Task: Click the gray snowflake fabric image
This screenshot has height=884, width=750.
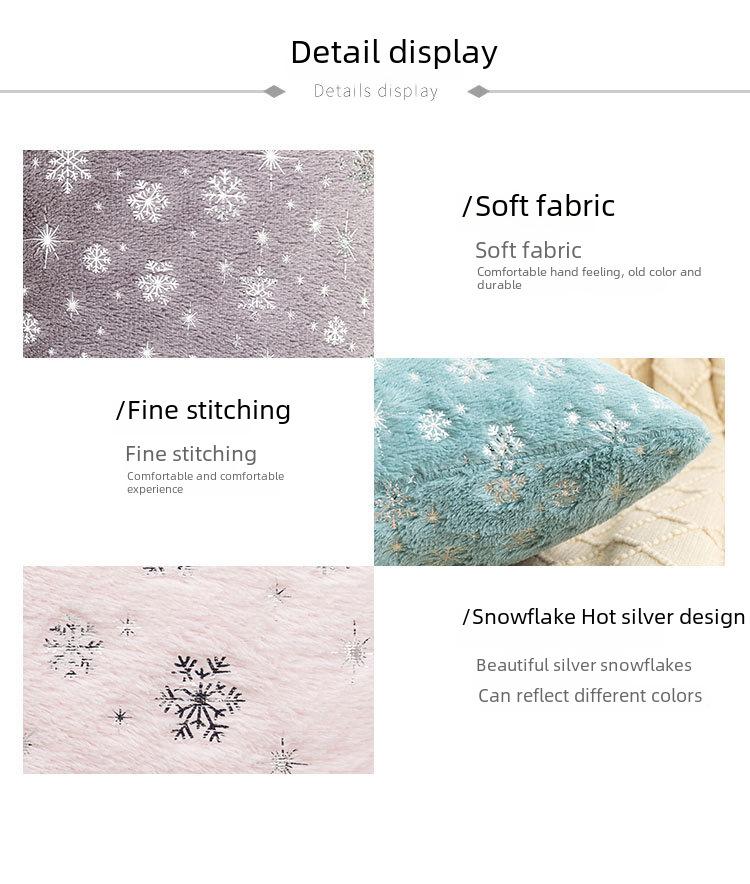Action: [x=198, y=254]
